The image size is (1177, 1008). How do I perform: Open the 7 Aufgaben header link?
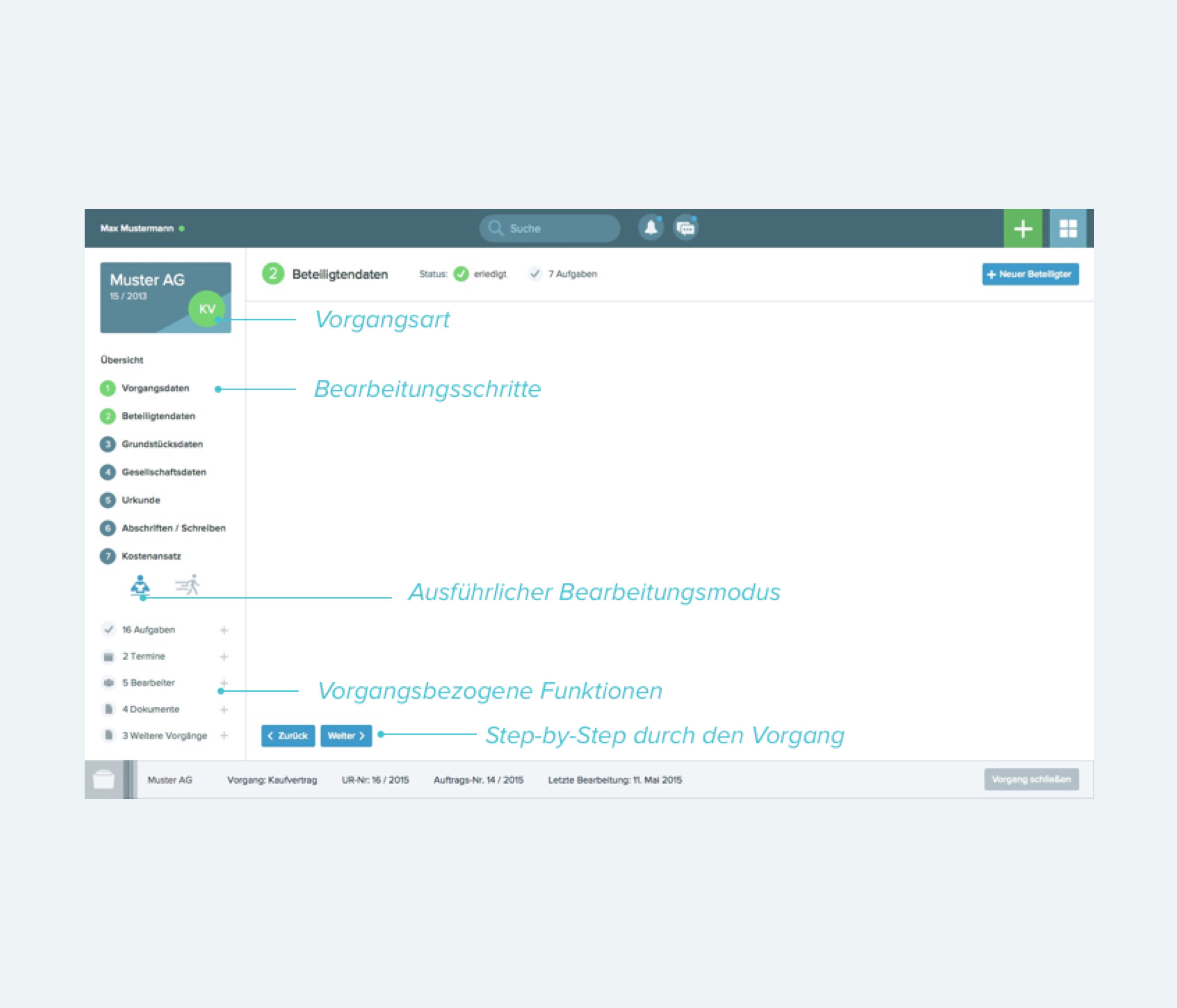tap(563, 274)
